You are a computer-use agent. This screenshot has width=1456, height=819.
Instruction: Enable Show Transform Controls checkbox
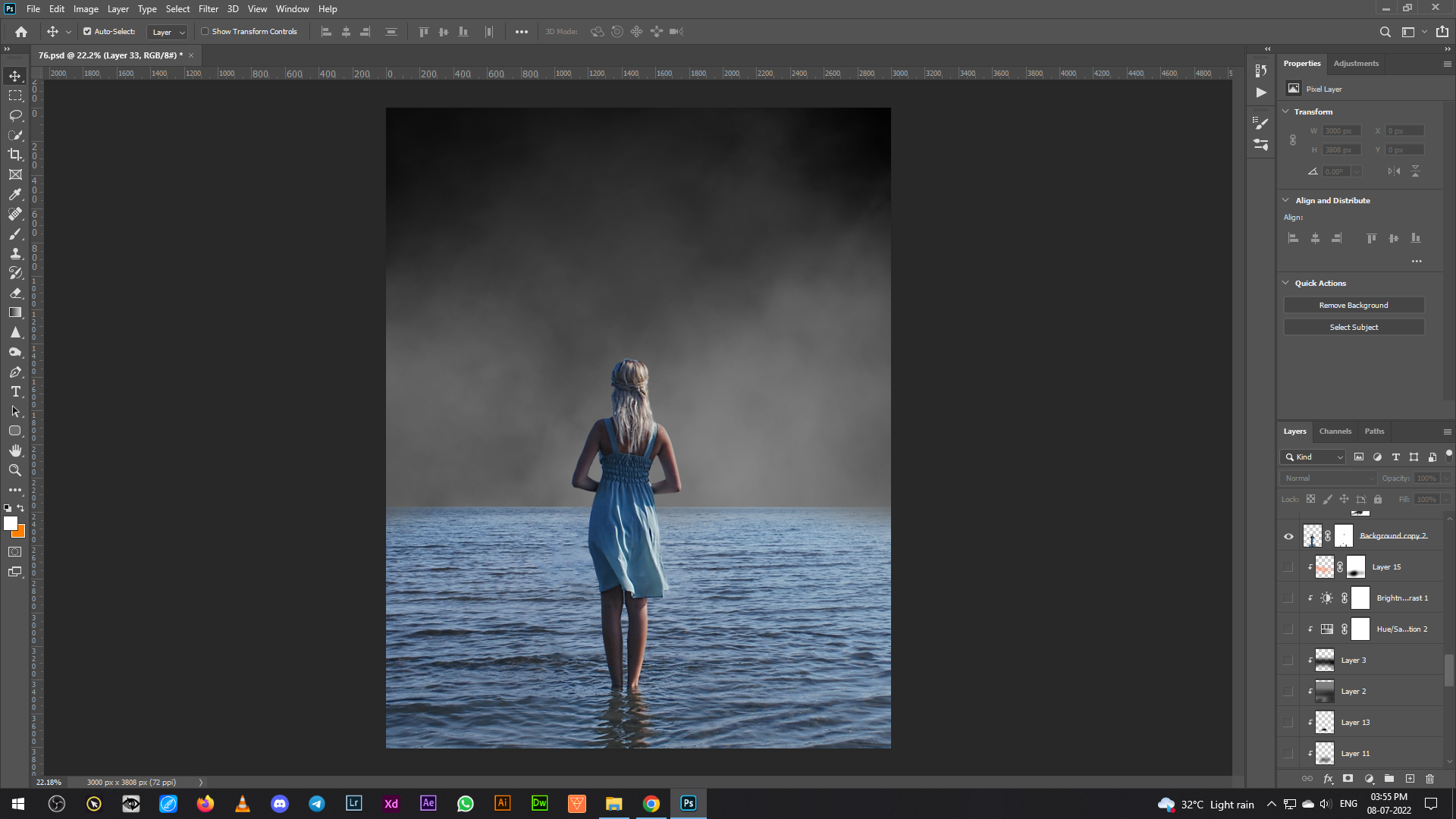pos(205,32)
